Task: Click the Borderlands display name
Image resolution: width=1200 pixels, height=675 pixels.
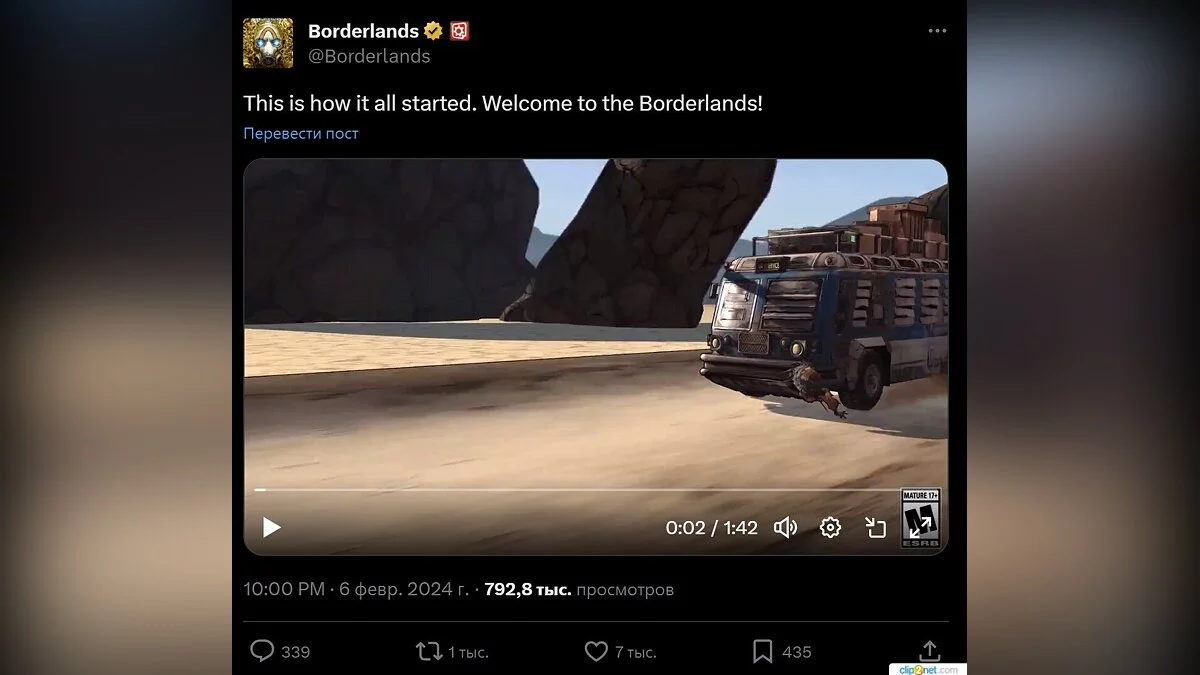Action: 363,31
